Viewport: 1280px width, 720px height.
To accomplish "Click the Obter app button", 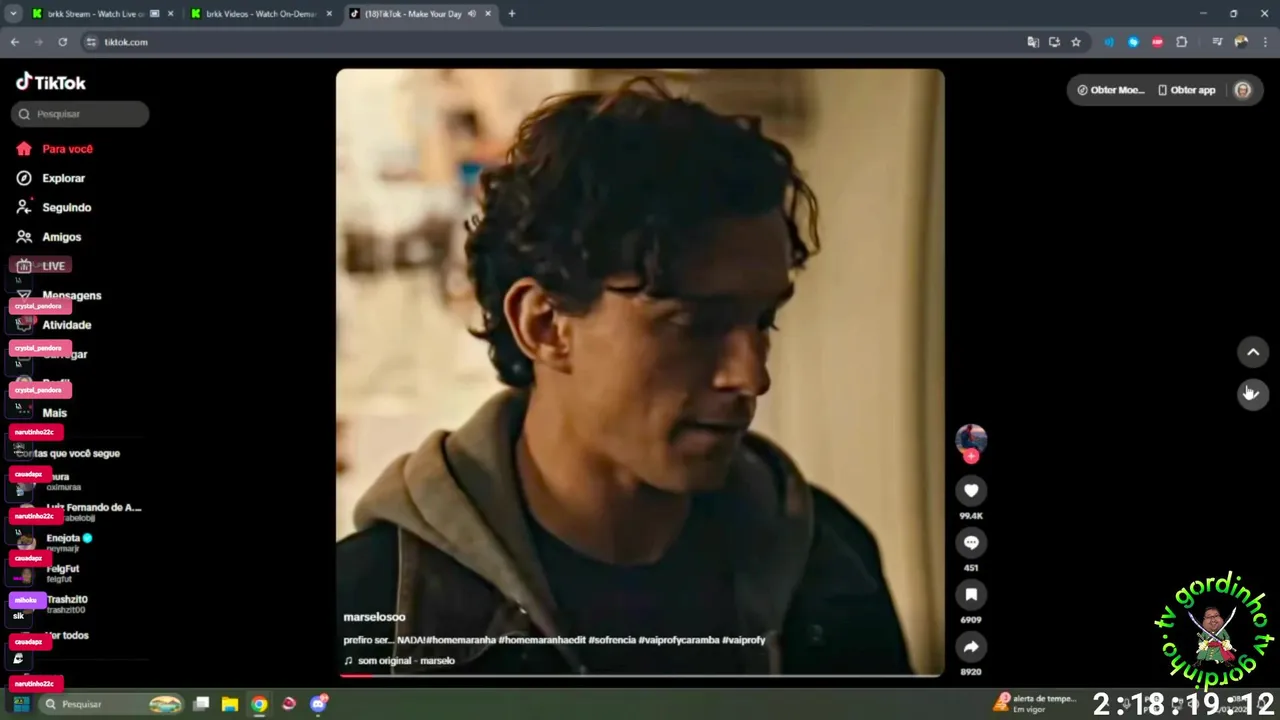I will point(1187,90).
